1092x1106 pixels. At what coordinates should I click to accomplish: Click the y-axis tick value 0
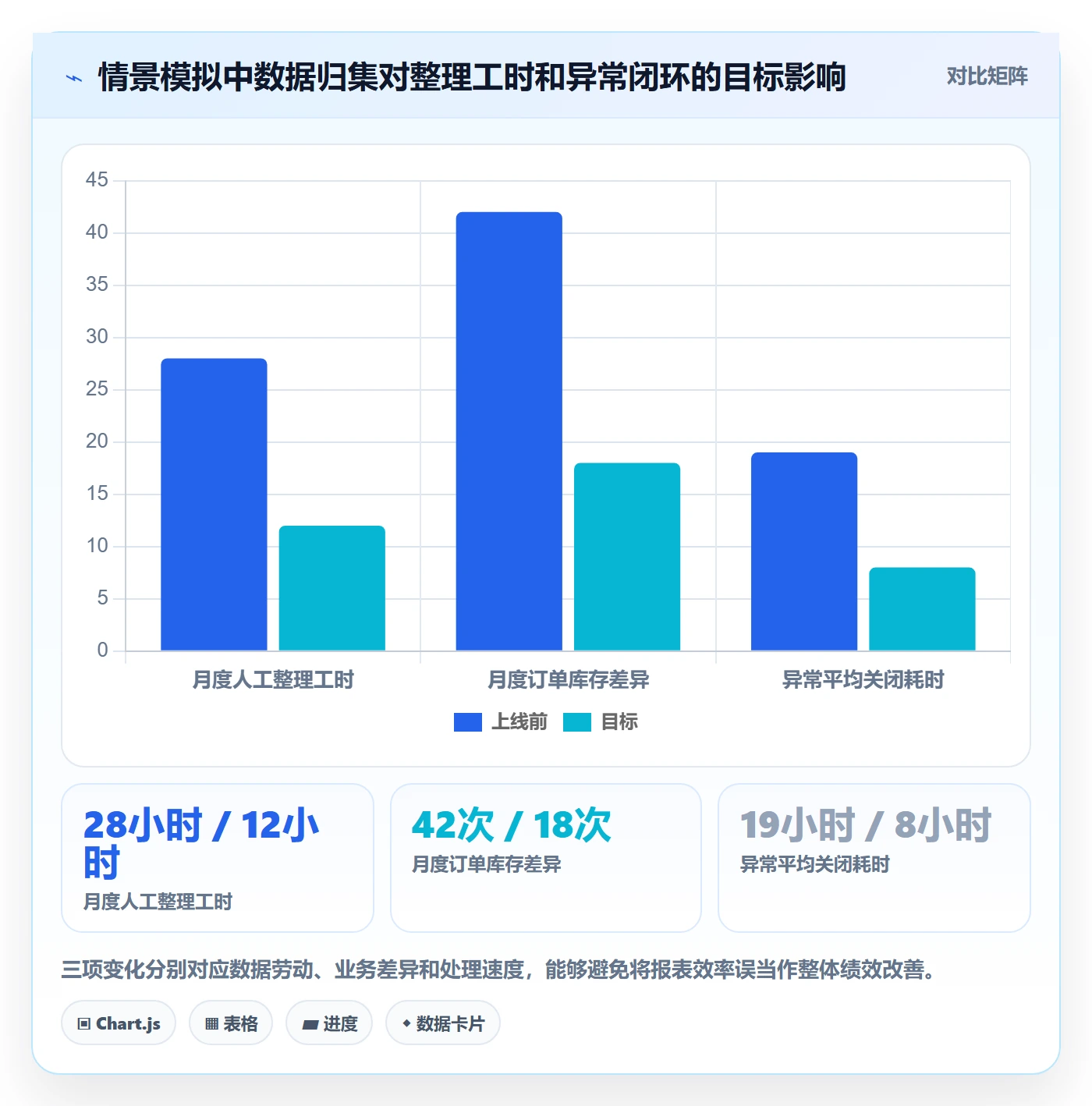point(102,650)
